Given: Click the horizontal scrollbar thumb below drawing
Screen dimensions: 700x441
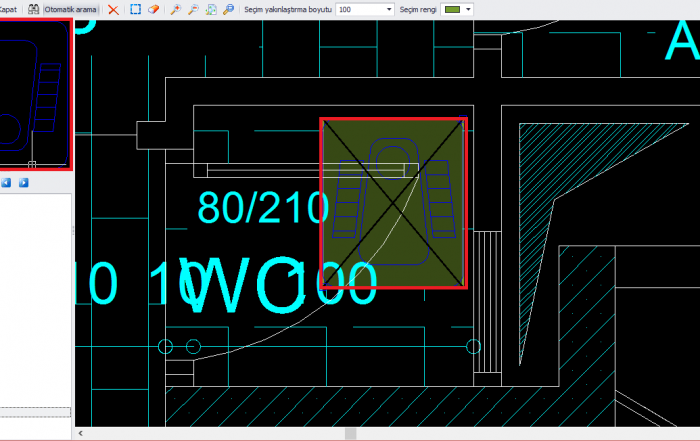Looking at the screenshot, I should point(350,434).
